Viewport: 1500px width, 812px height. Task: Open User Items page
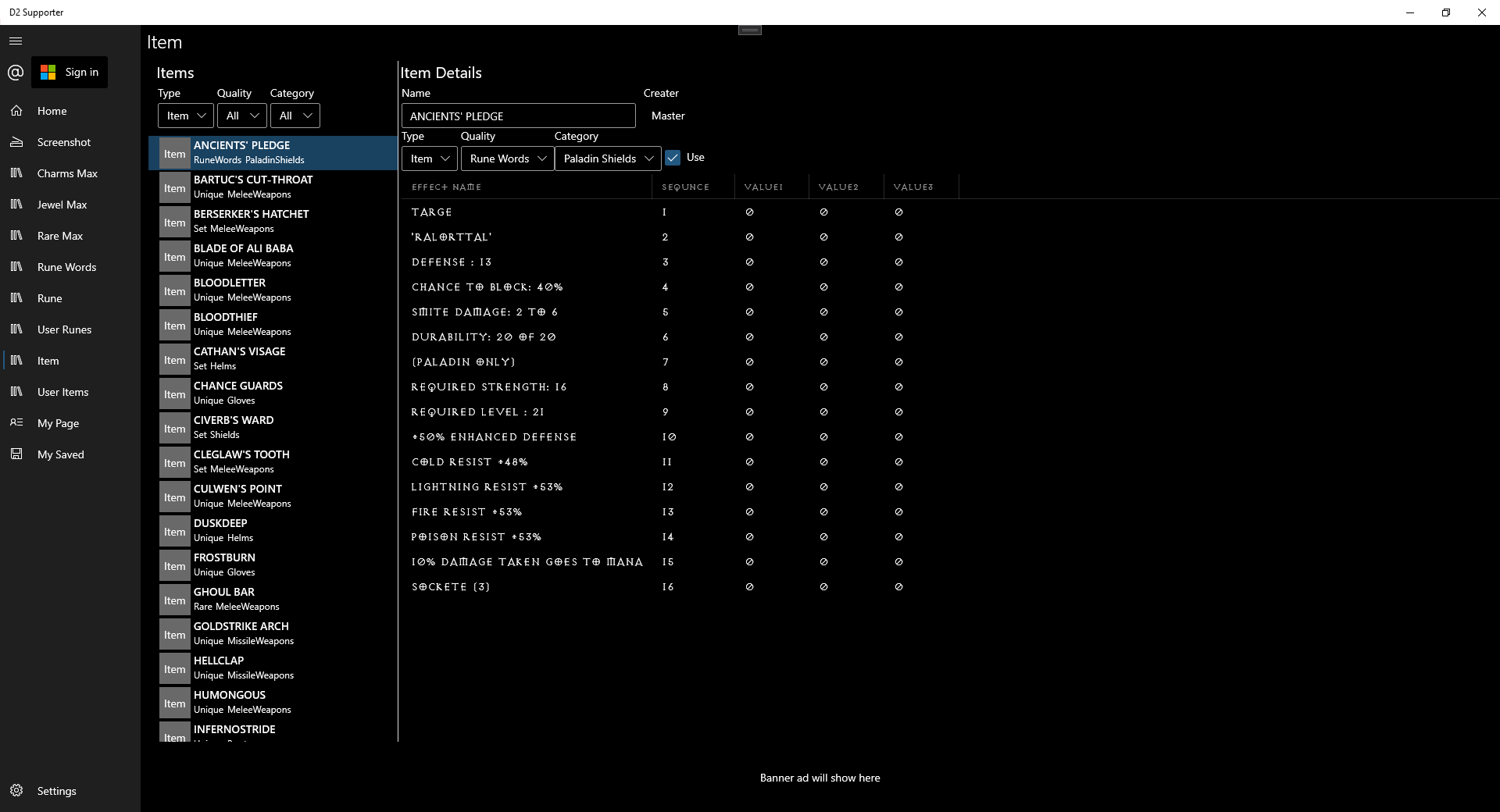[70, 392]
